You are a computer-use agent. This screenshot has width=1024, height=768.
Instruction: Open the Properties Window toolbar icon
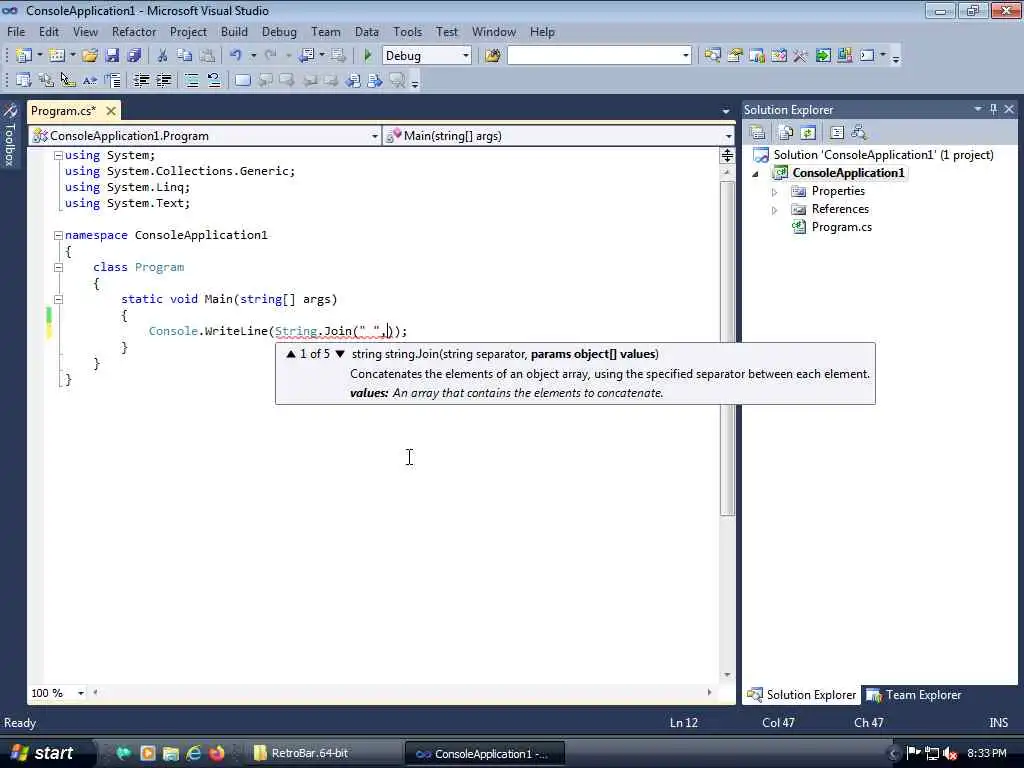[x=735, y=56]
